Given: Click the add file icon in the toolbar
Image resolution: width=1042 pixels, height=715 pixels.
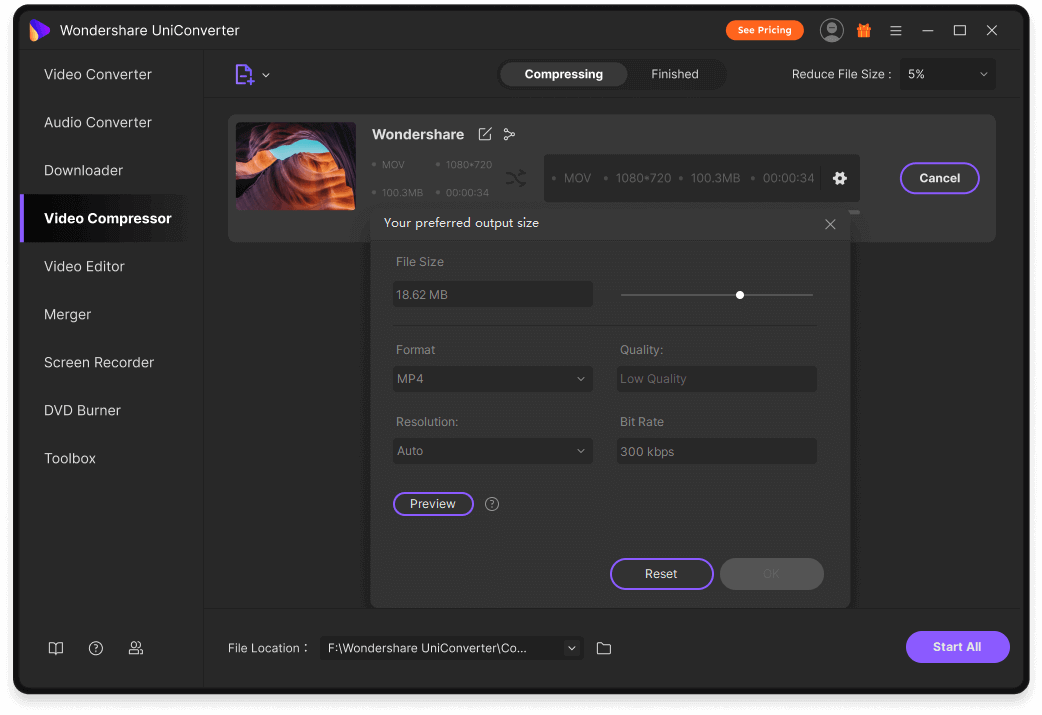Looking at the screenshot, I should pos(243,74).
